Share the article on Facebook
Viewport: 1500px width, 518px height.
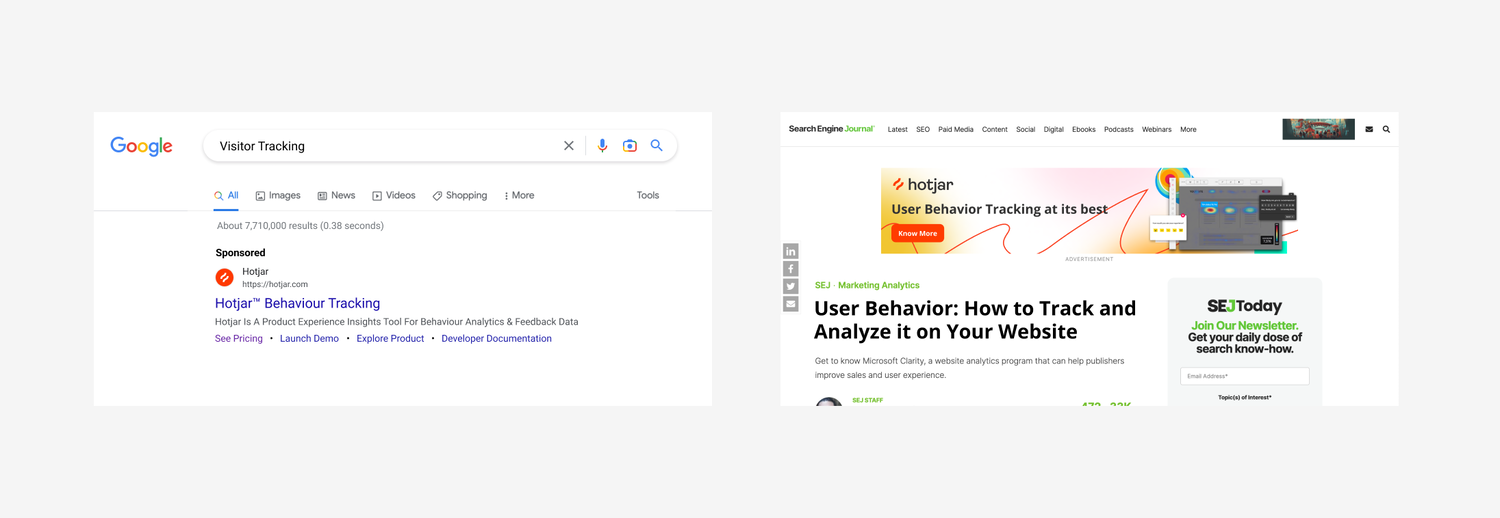(x=791, y=269)
